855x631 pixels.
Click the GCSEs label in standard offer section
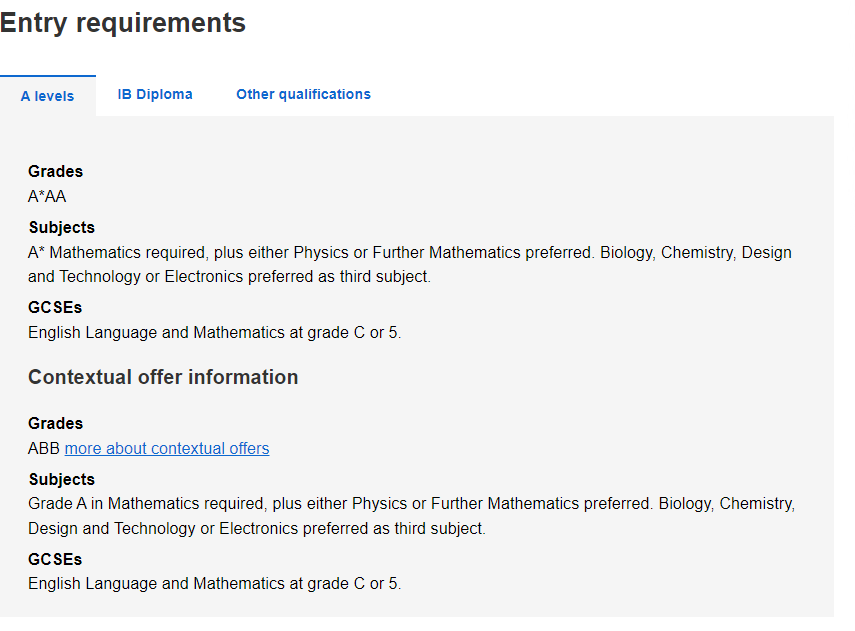click(55, 308)
